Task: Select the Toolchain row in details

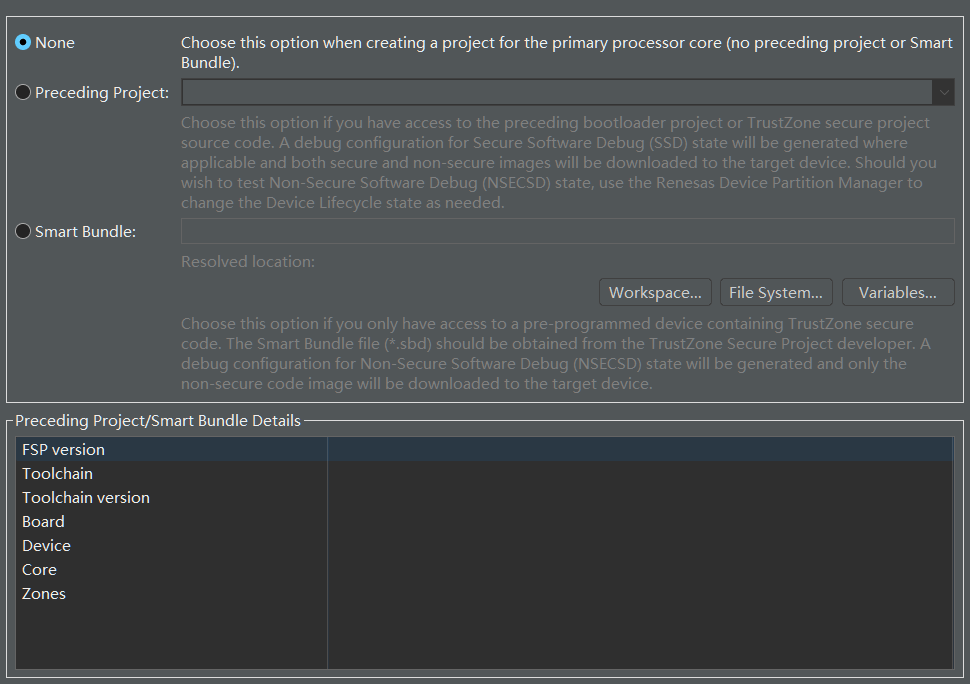Action: (484, 474)
